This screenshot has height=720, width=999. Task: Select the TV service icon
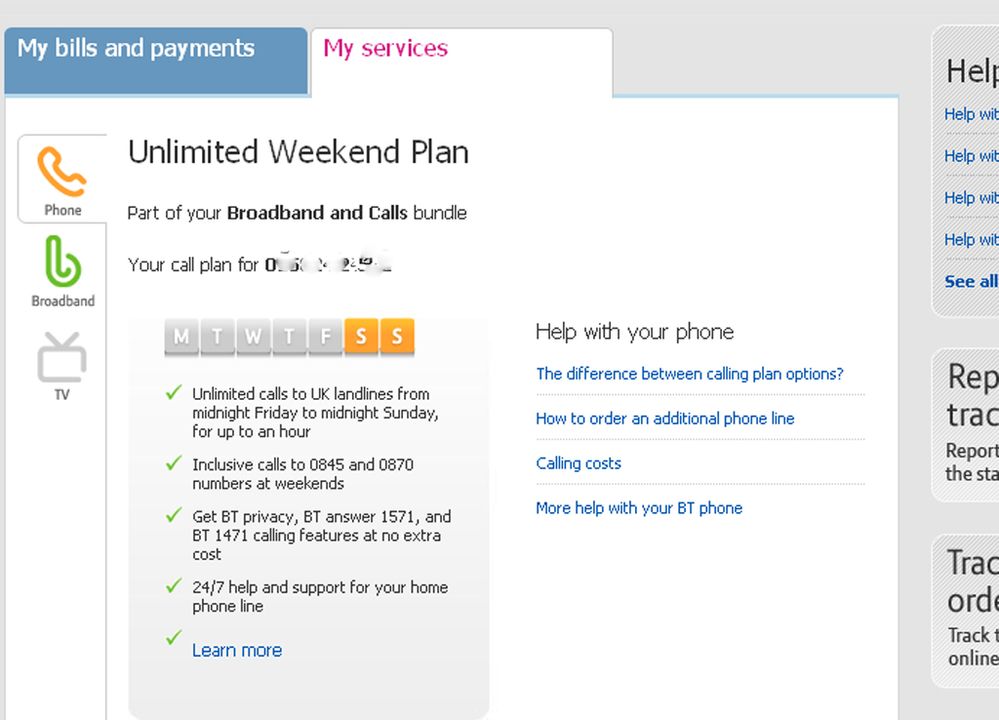tap(61, 362)
